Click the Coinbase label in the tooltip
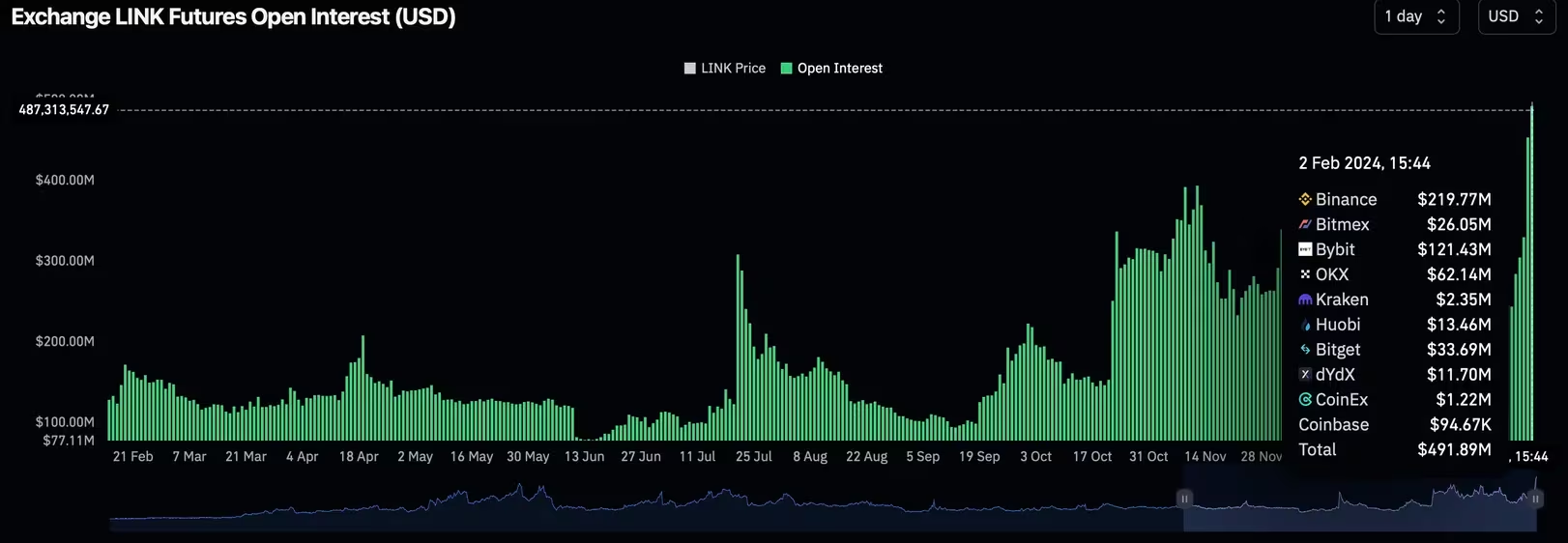 [x=1333, y=425]
